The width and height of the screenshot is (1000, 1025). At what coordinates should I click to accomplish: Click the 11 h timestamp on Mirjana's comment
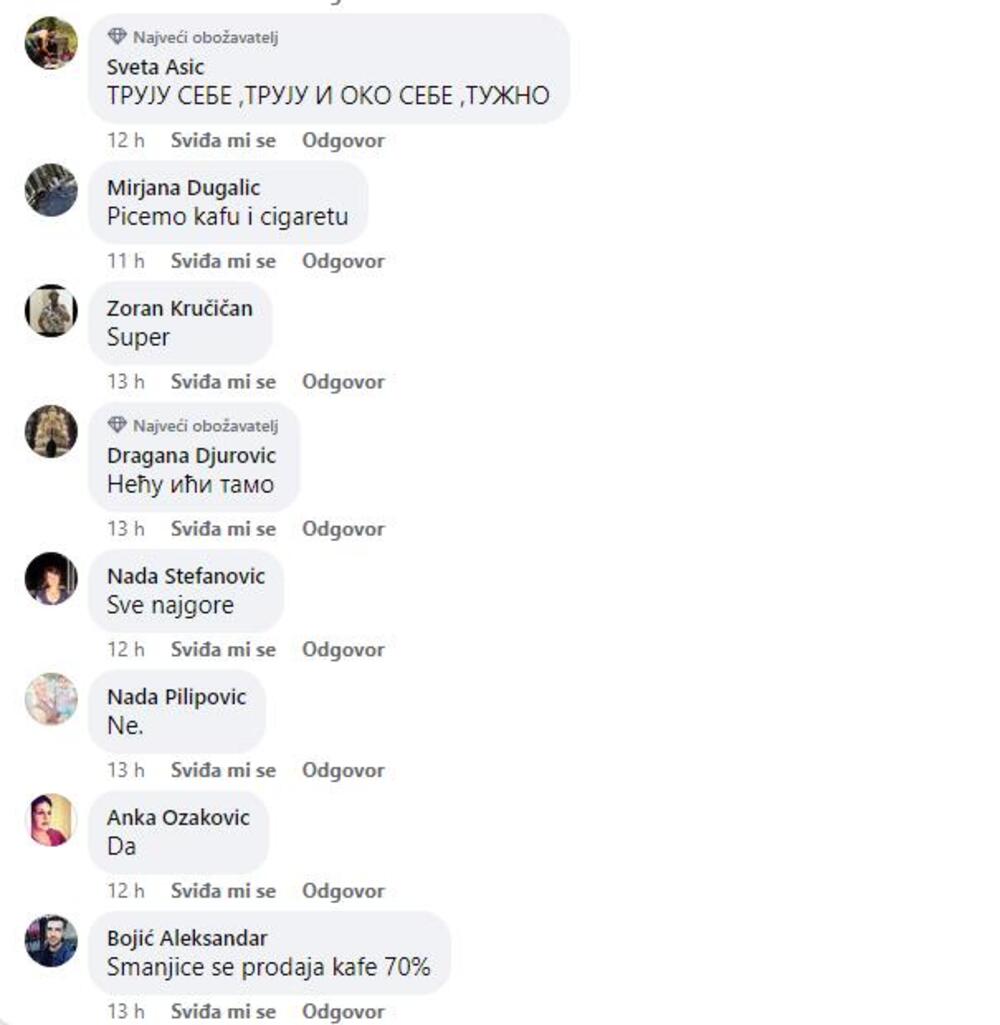125,261
